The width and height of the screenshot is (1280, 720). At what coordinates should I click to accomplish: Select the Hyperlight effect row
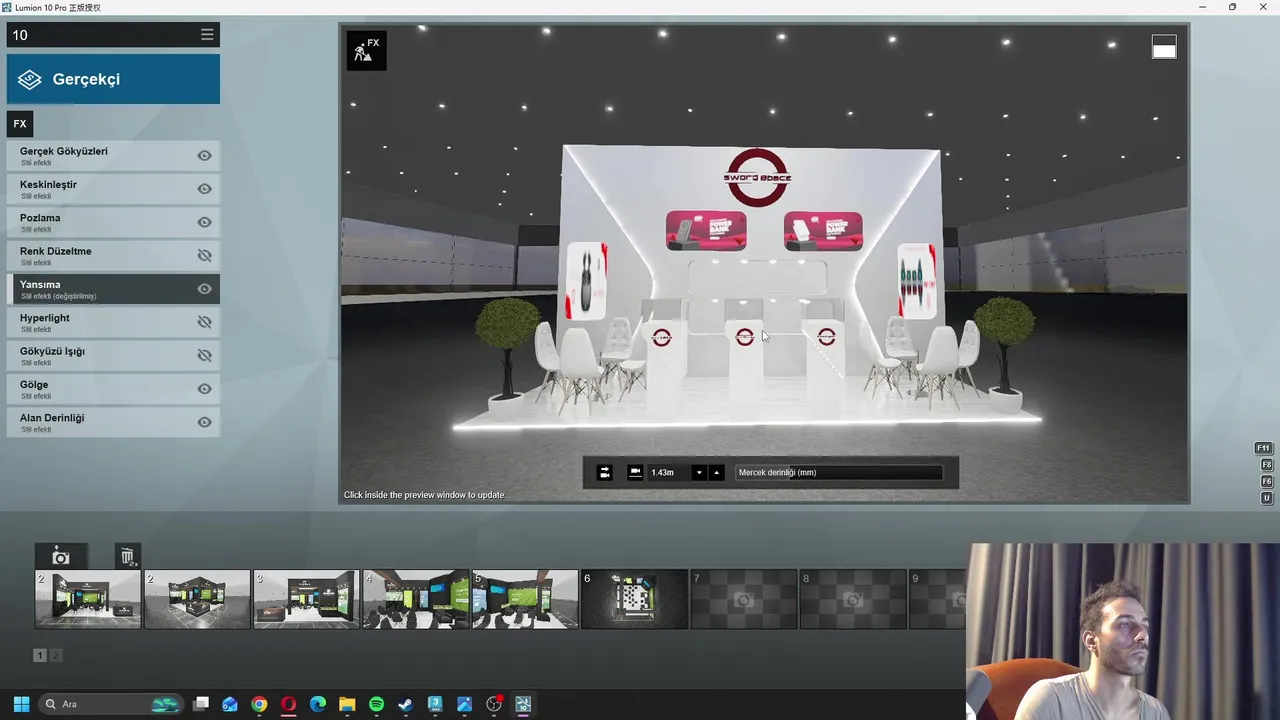click(x=113, y=322)
